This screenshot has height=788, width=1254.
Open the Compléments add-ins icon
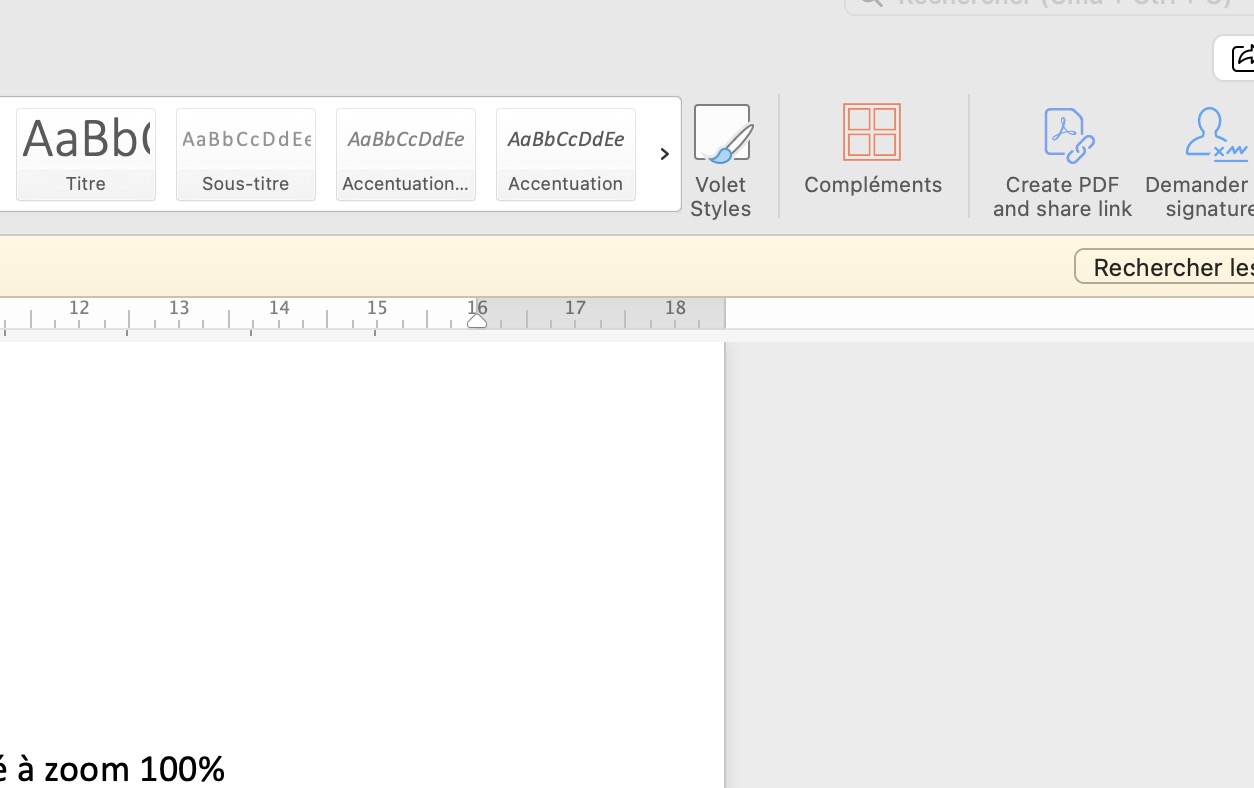(x=872, y=133)
